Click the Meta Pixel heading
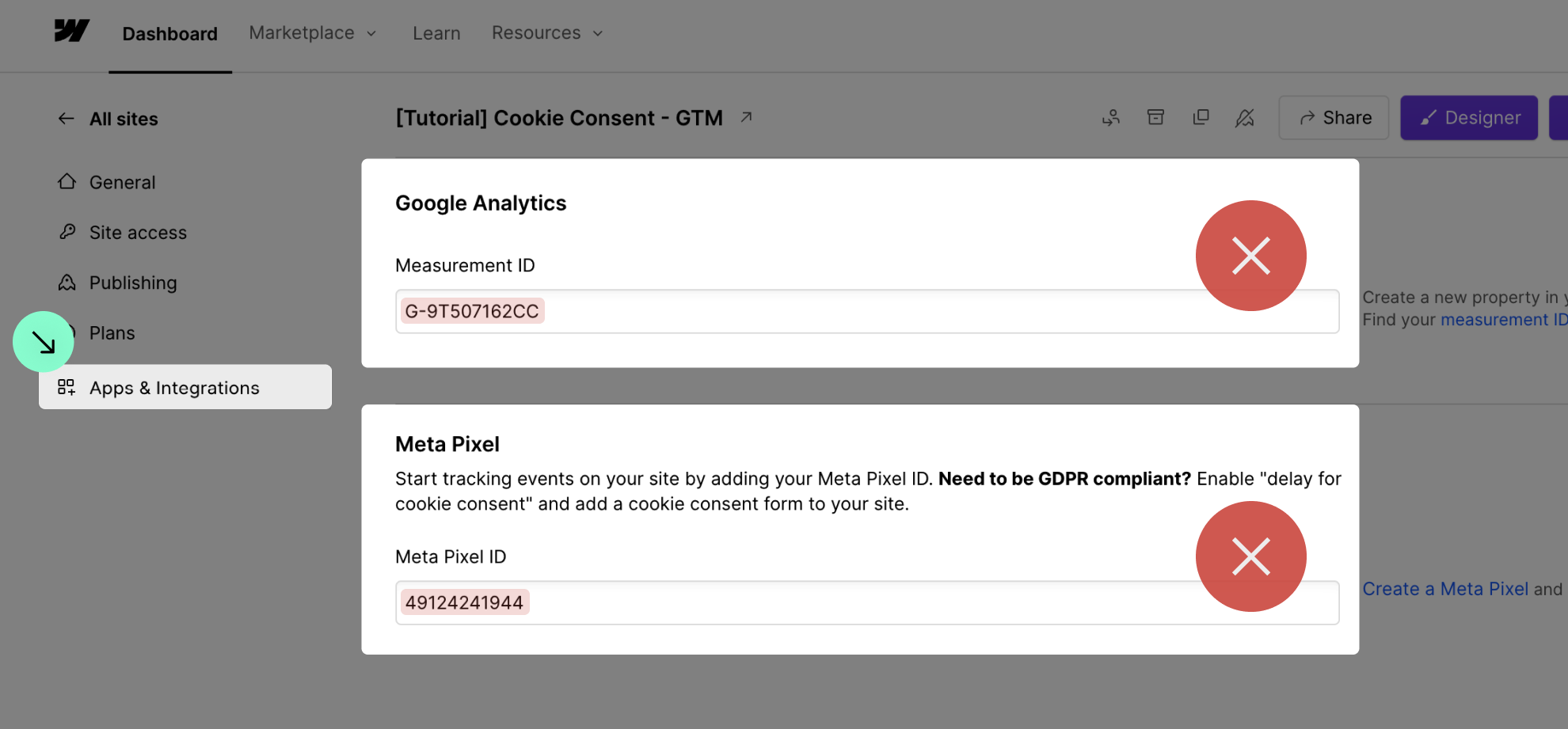Viewport: 1568px width, 729px height. 447,444
